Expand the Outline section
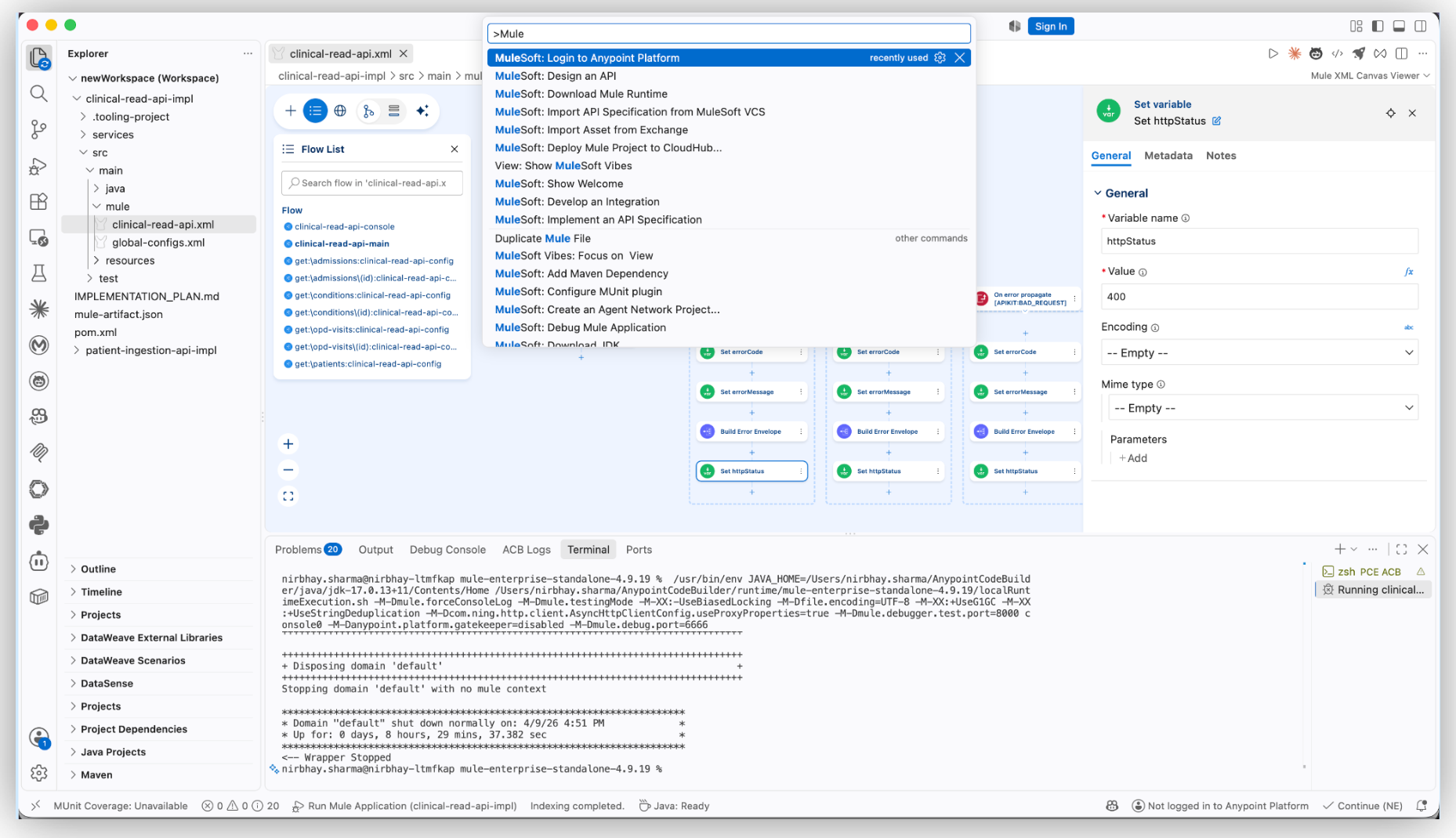1456x838 pixels. pos(73,569)
